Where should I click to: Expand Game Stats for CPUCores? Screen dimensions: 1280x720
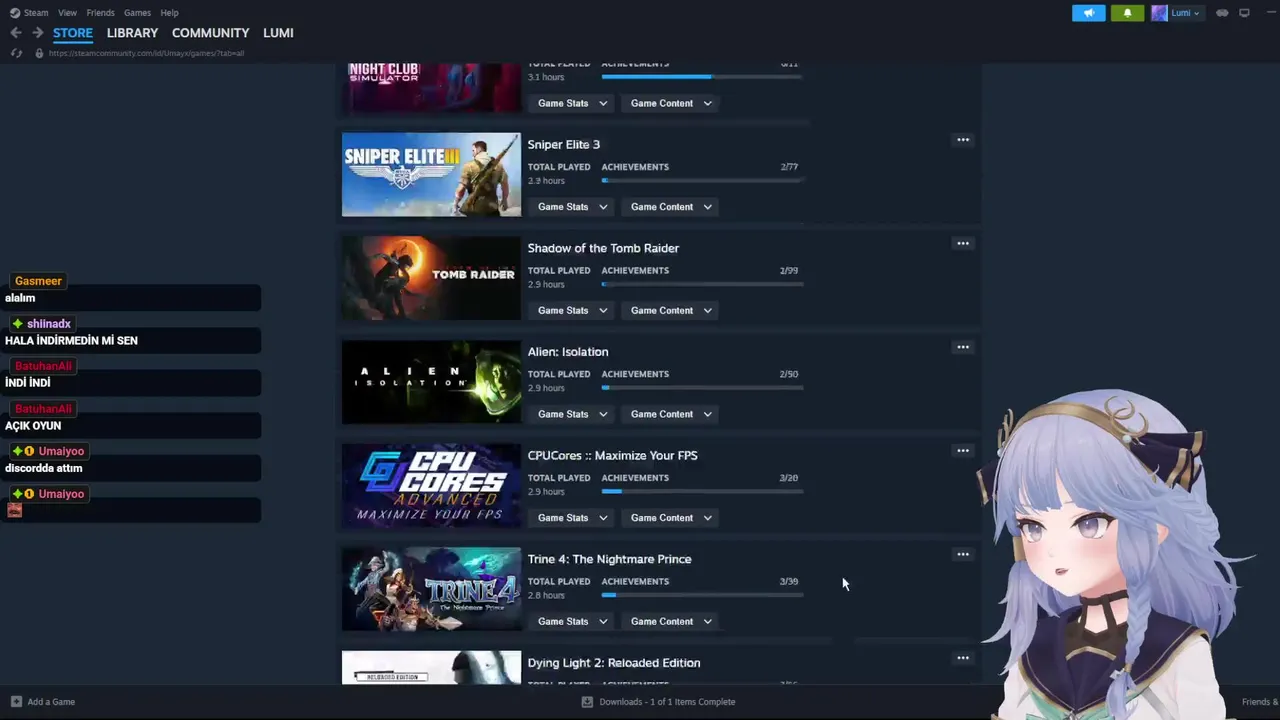[572, 518]
